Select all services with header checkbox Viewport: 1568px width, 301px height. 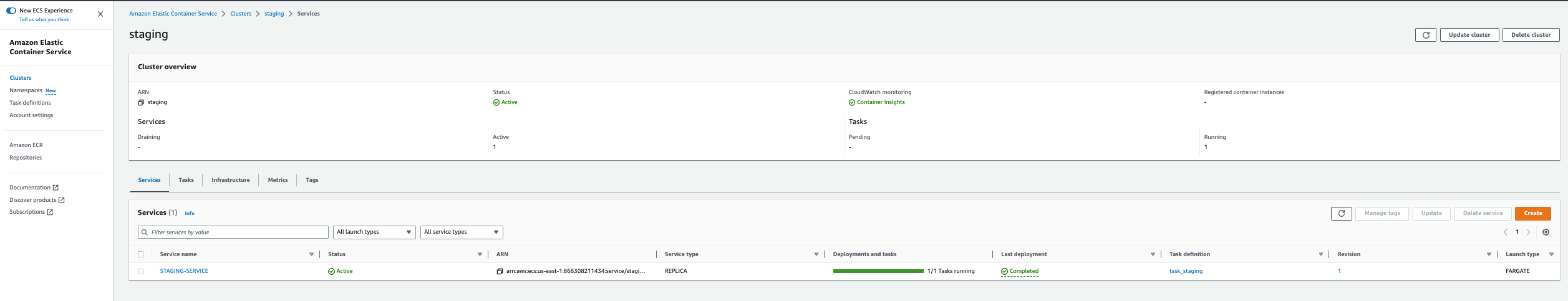coord(140,254)
